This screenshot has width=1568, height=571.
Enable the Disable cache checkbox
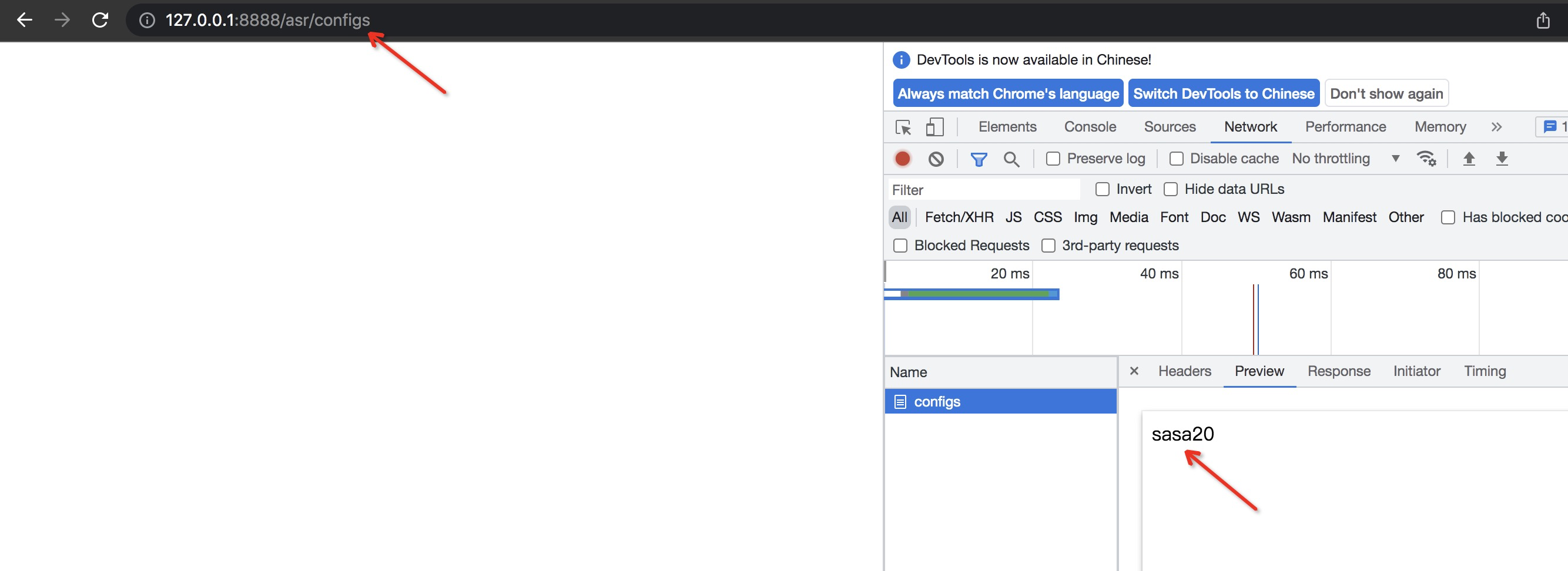(x=1176, y=159)
